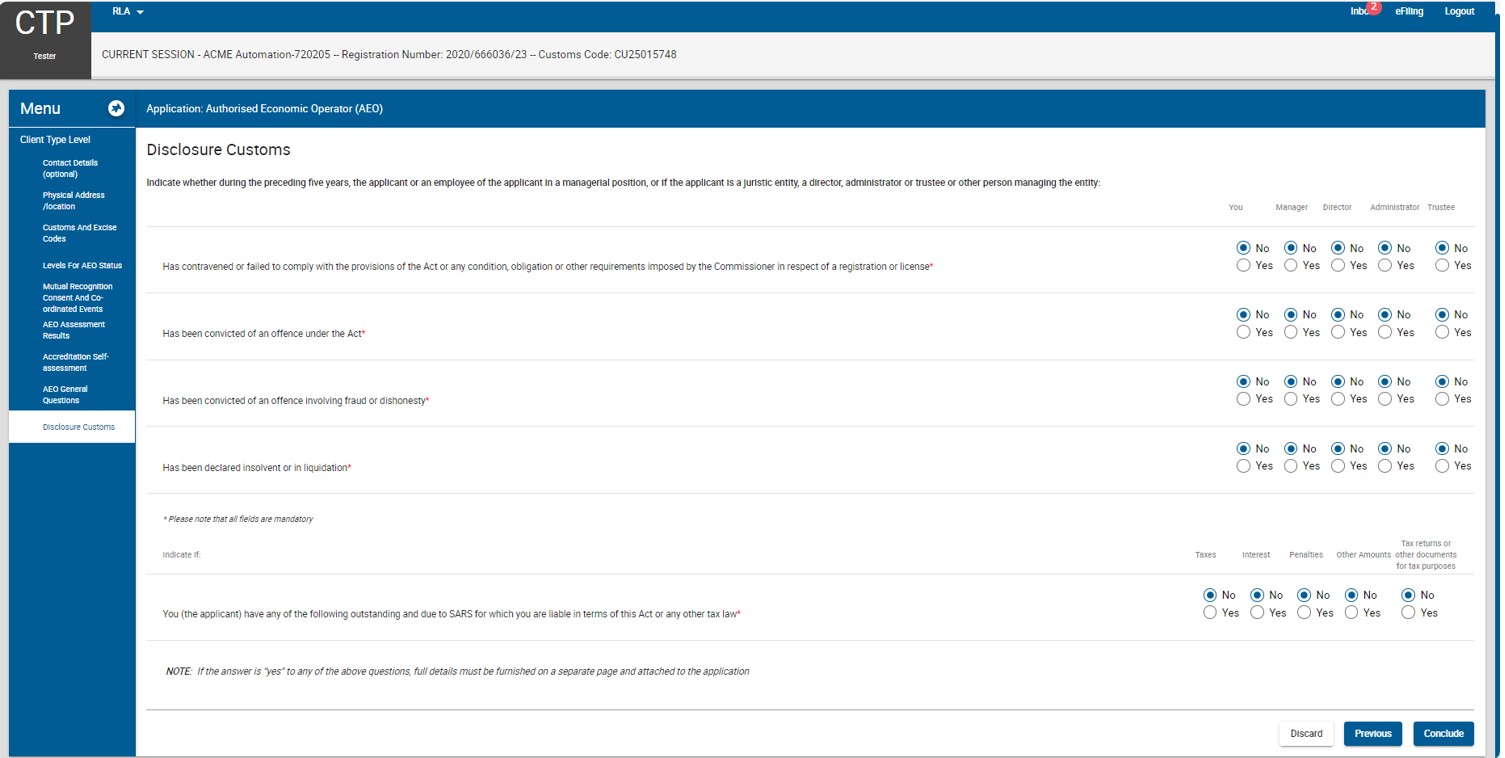Click the Menu pin icon
Screen dimensions: 1505x758
(x=116, y=108)
